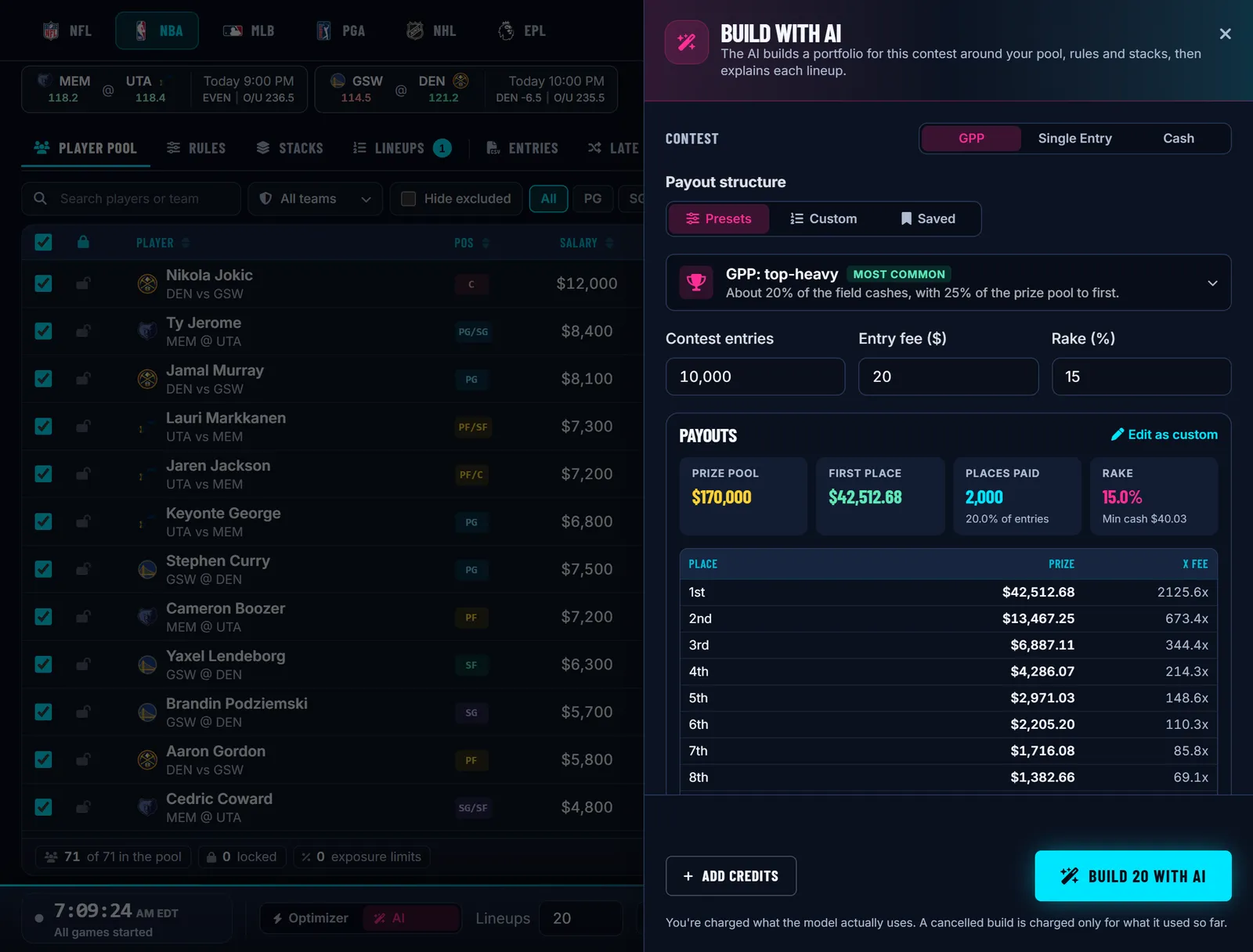
Task: Enable the Hide excluded checkbox
Action: [408, 199]
